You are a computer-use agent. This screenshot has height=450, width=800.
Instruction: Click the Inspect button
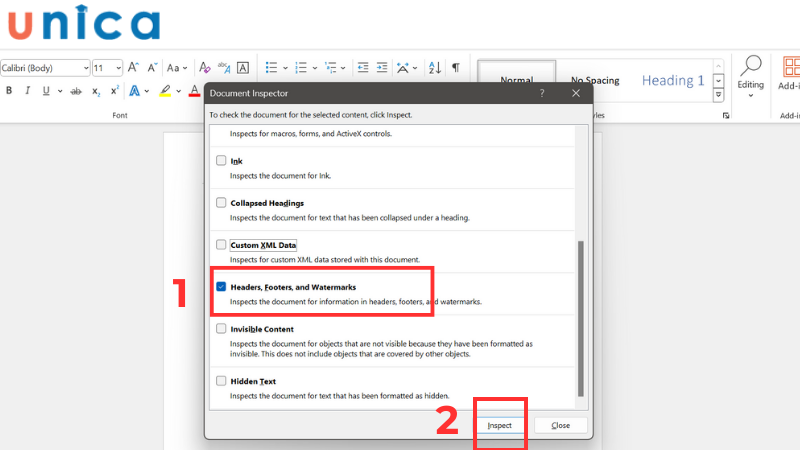click(499, 425)
